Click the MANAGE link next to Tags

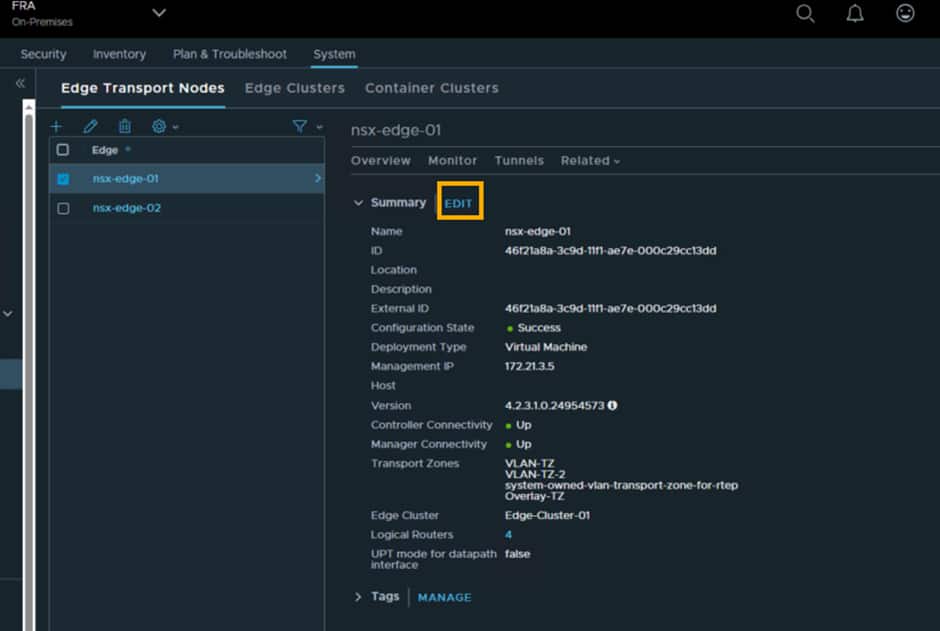(444, 597)
